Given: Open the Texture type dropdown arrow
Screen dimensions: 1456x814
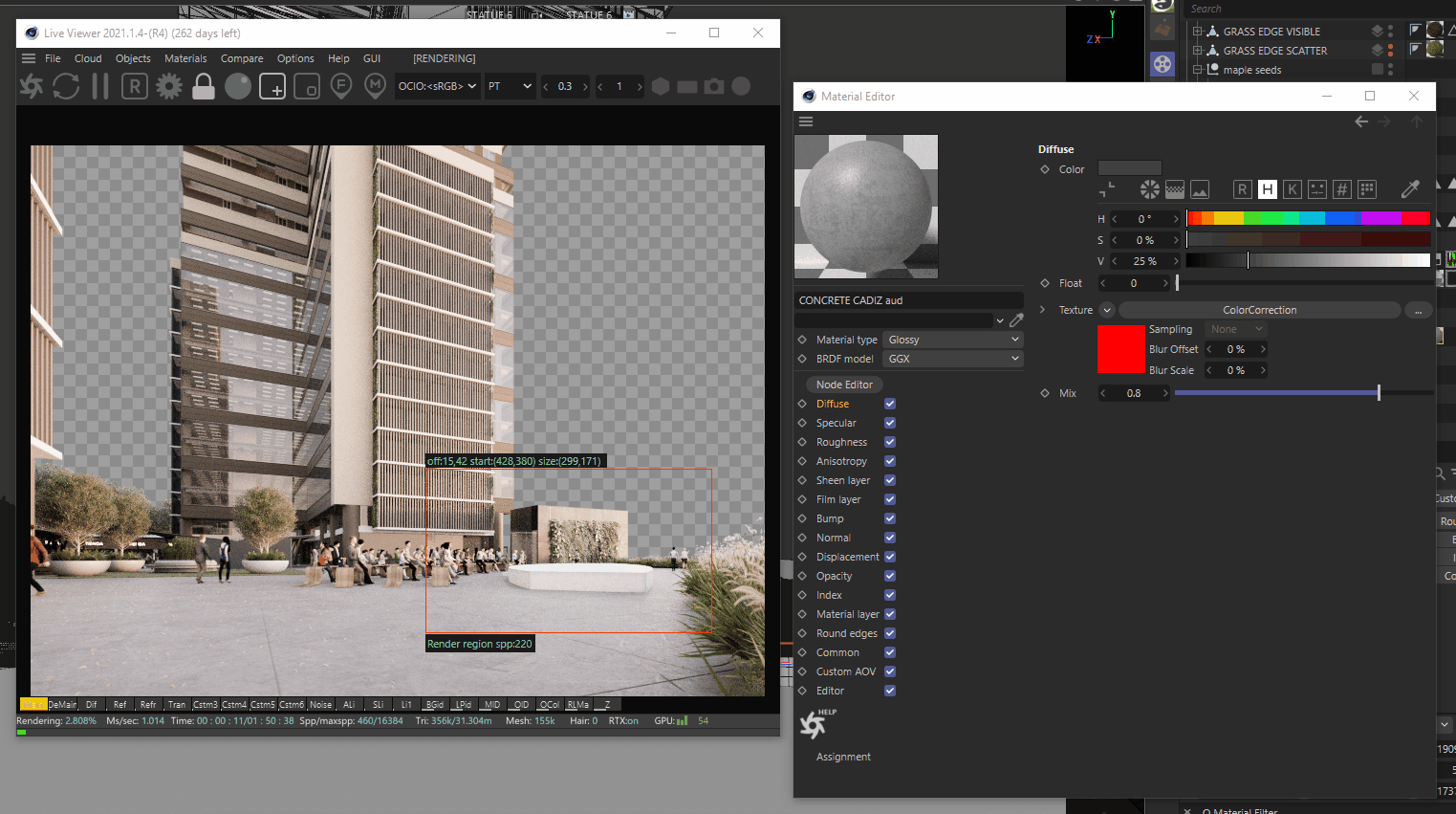Looking at the screenshot, I should (1107, 310).
